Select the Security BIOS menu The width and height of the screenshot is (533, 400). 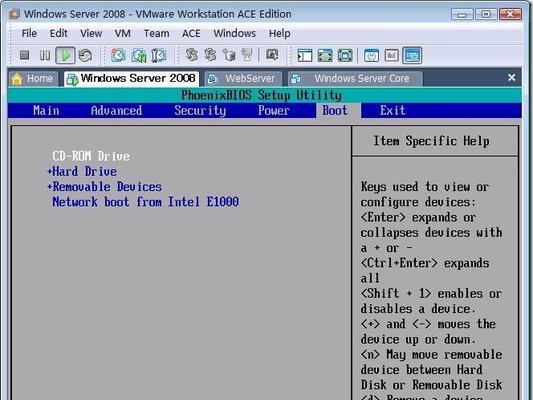[200, 110]
